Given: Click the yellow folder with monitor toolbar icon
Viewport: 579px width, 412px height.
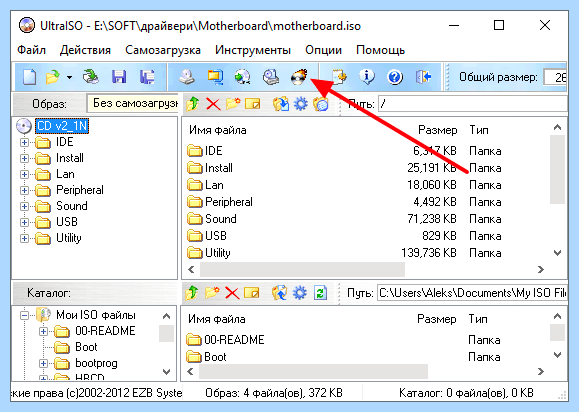Looking at the screenshot, I should (215, 77).
